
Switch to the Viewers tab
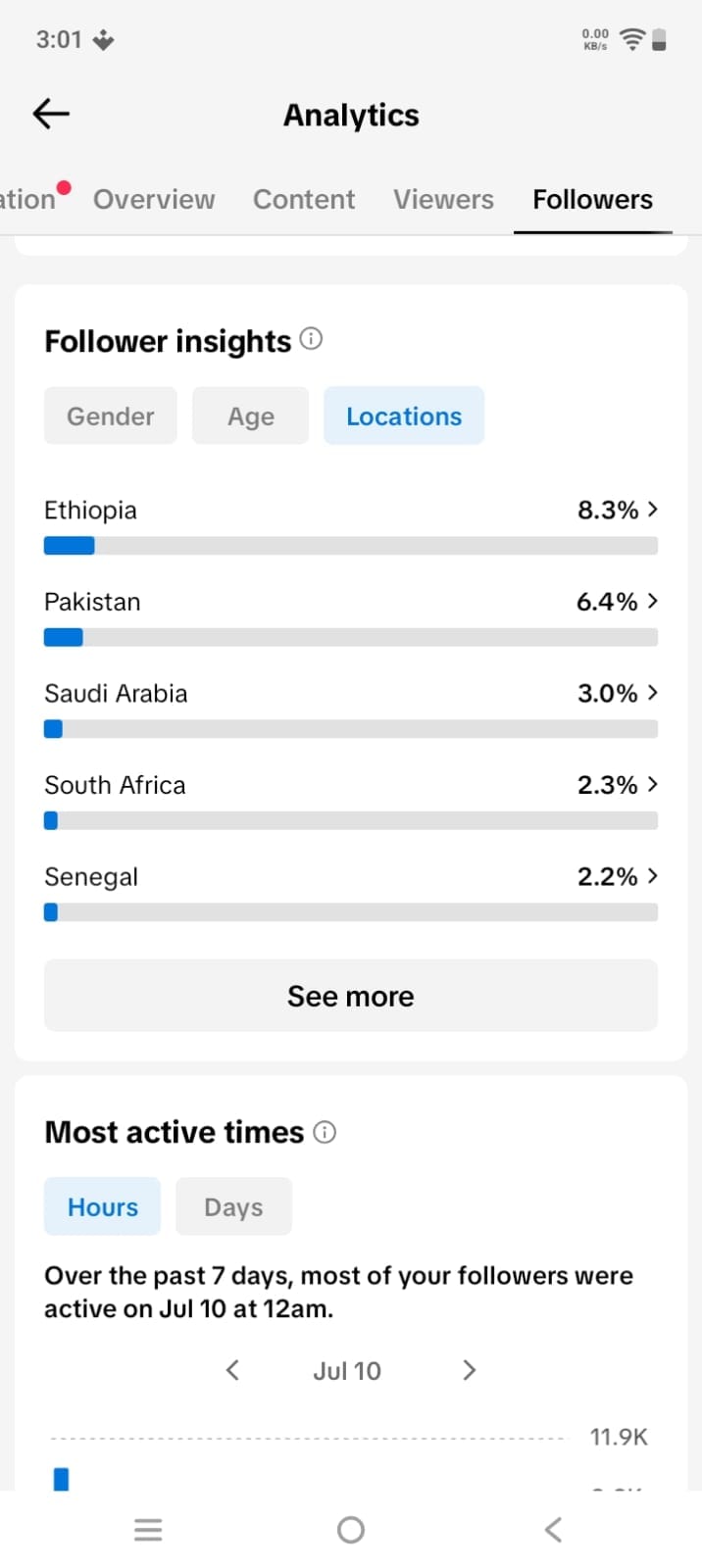tap(444, 199)
